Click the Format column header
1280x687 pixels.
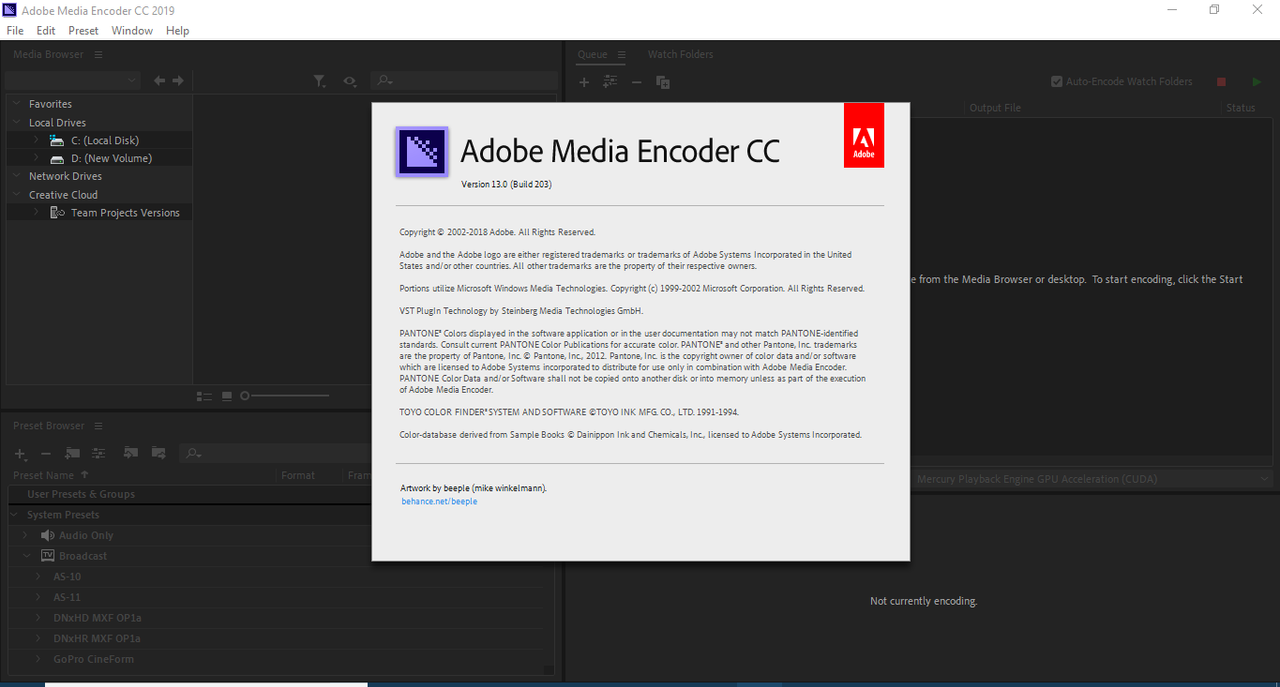(298, 475)
